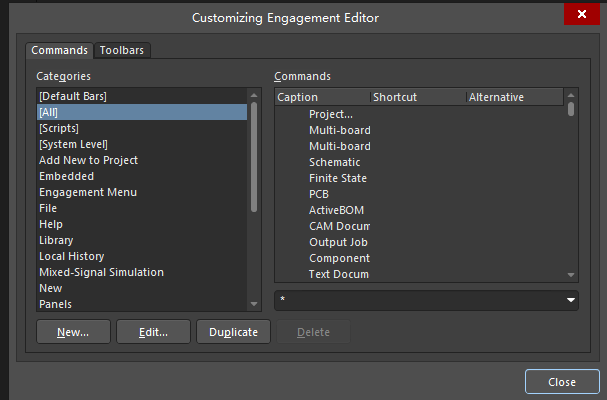Open the command filter dropdown arrow
Image resolution: width=607 pixels, height=400 pixels.
coord(571,300)
